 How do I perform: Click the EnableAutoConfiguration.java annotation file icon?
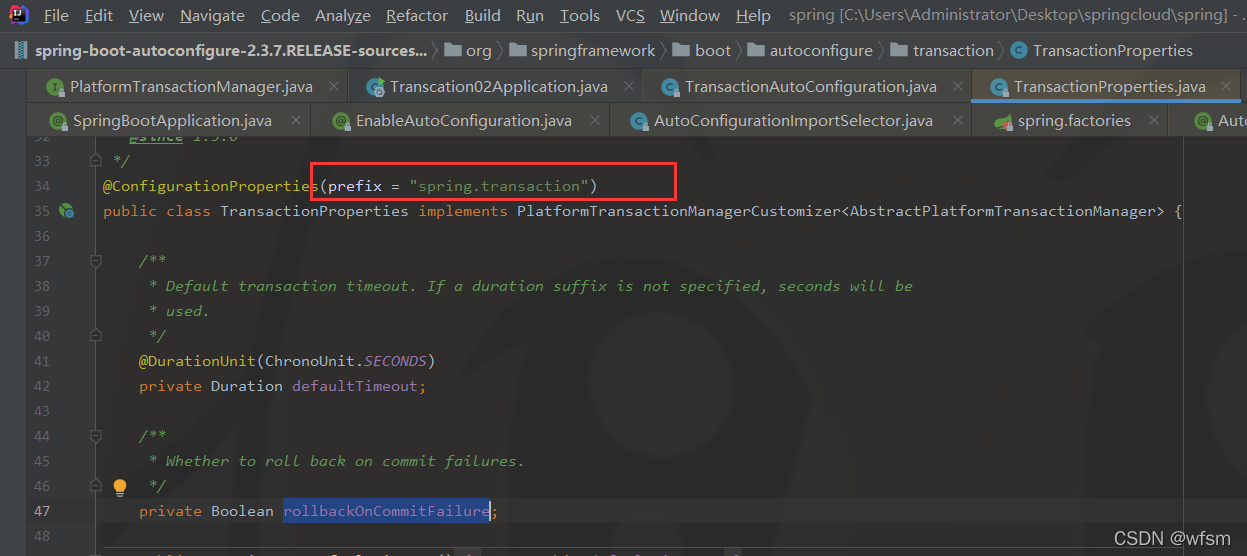click(341, 121)
